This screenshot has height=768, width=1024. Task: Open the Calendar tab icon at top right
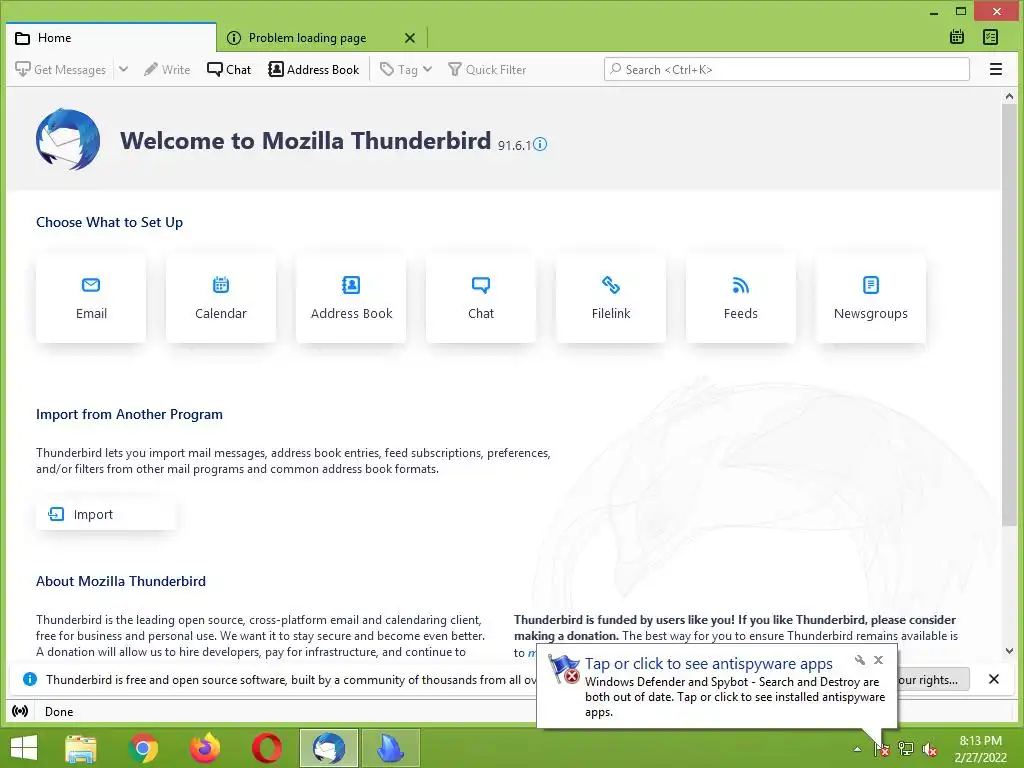click(957, 37)
